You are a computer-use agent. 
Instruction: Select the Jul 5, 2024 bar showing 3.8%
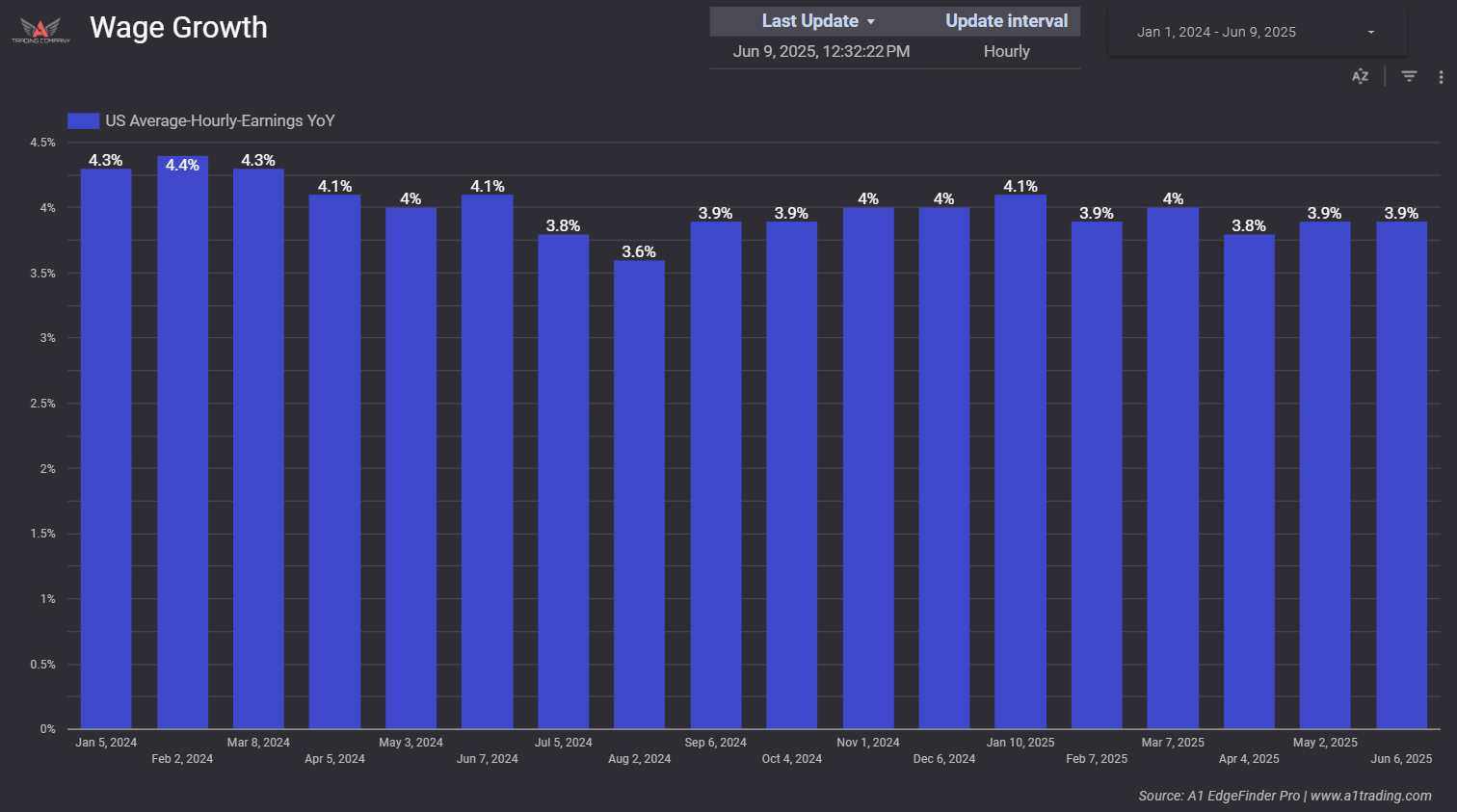point(563,482)
